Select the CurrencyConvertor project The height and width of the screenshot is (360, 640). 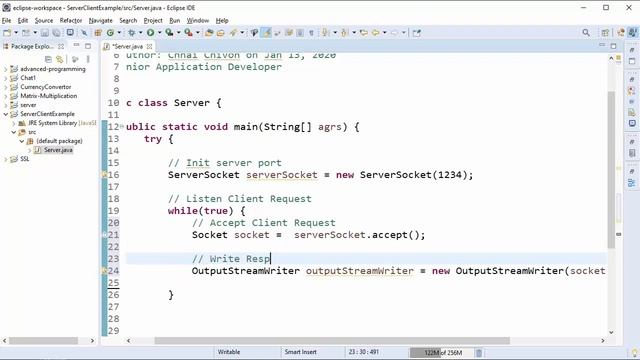point(45,87)
